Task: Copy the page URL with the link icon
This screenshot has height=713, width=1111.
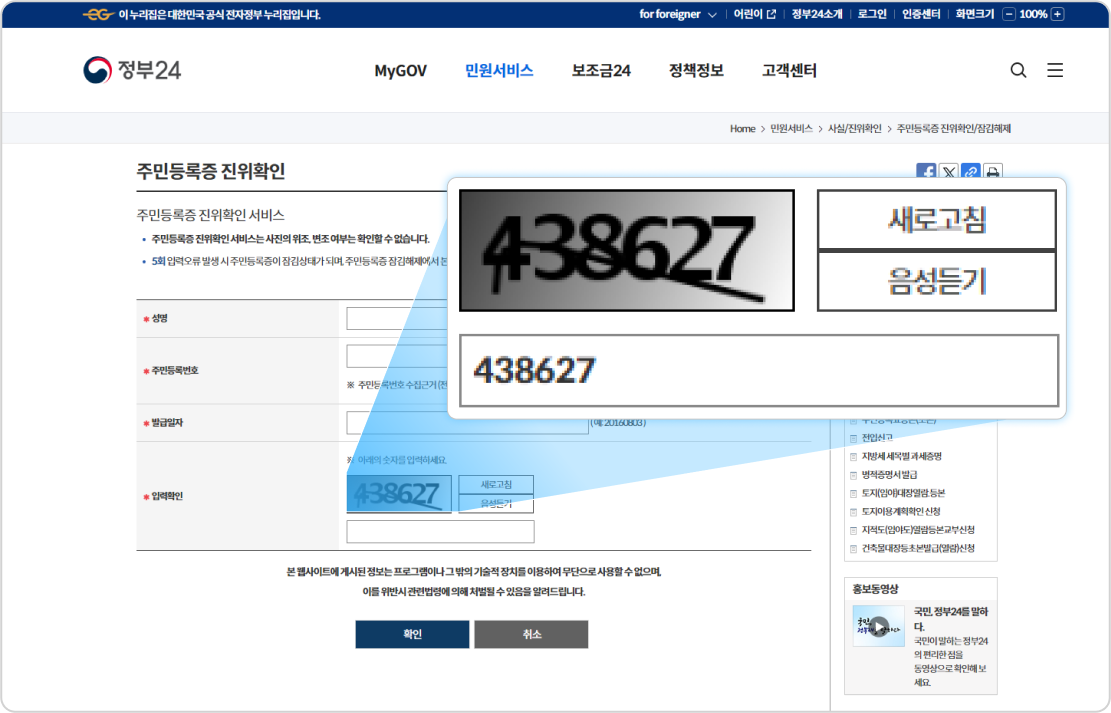Action: pyautogui.click(x=970, y=172)
